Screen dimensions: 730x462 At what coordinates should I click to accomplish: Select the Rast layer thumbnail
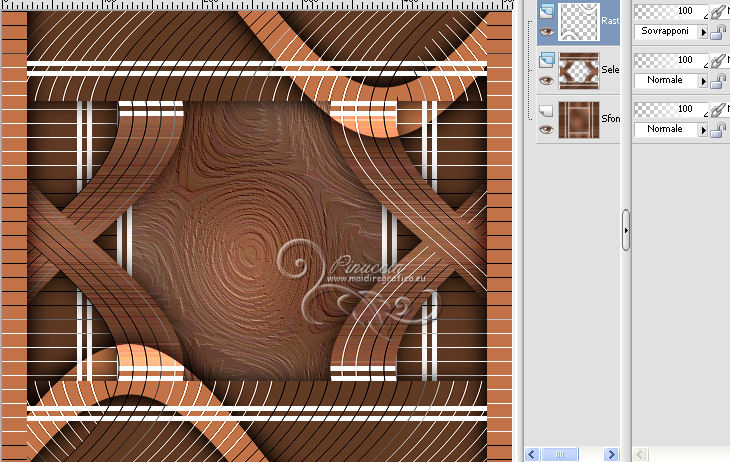click(x=579, y=21)
